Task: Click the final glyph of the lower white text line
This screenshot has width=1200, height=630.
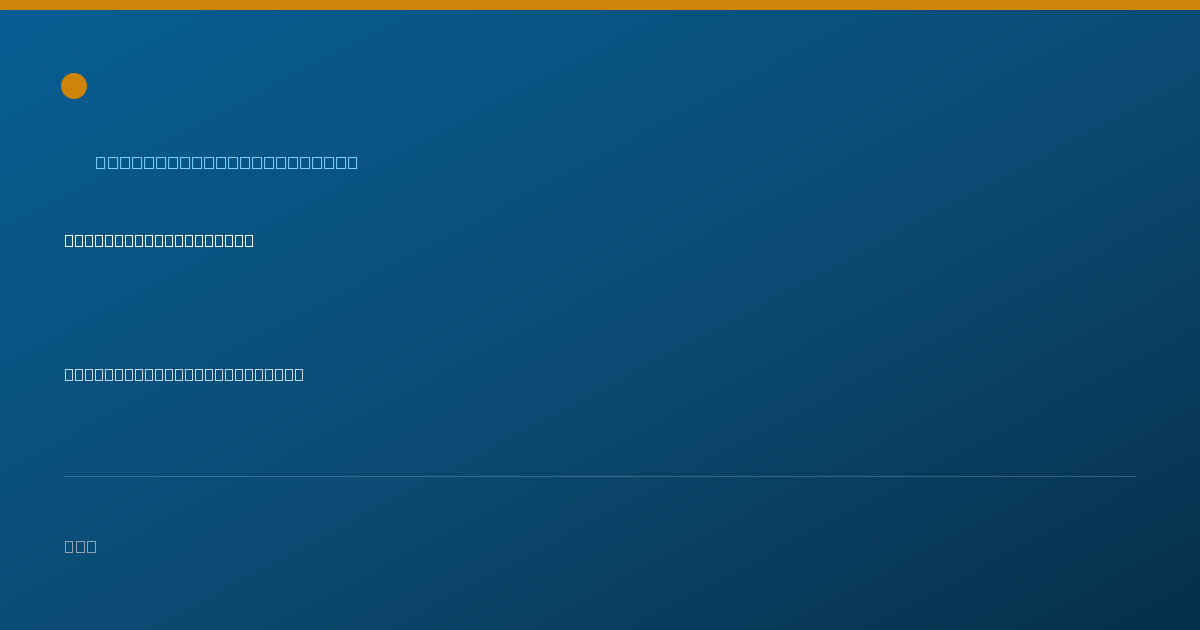Action: (x=298, y=374)
